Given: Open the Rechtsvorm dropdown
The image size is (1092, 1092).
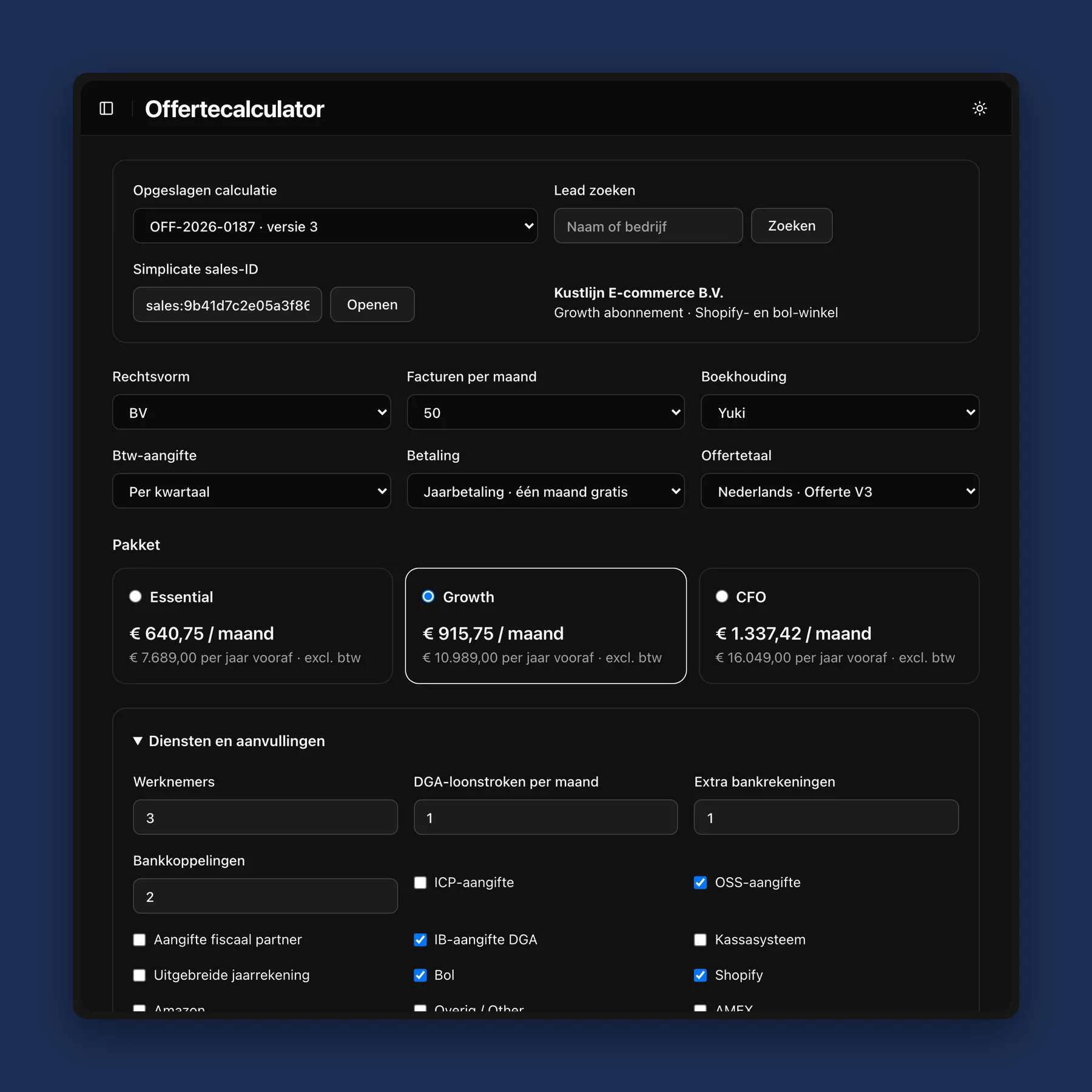Looking at the screenshot, I should pyautogui.click(x=251, y=413).
